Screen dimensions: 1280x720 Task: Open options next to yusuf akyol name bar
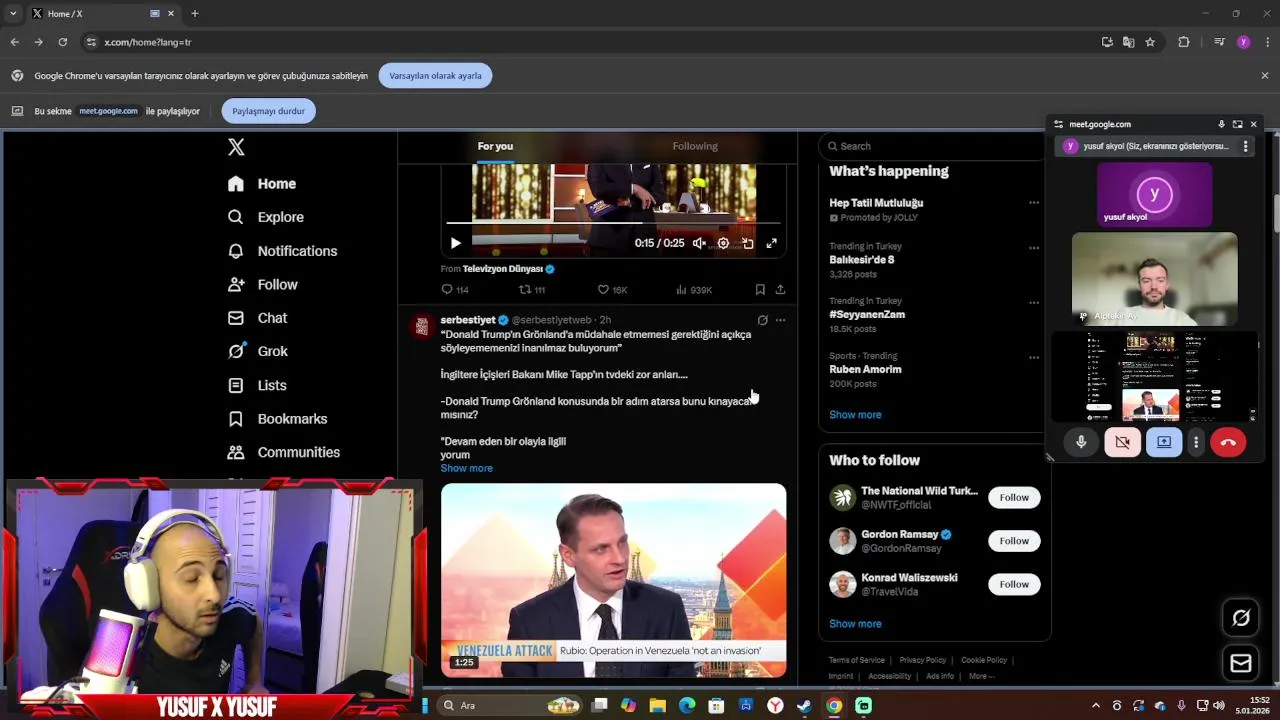pyautogui.click(x=1245, y=146)
